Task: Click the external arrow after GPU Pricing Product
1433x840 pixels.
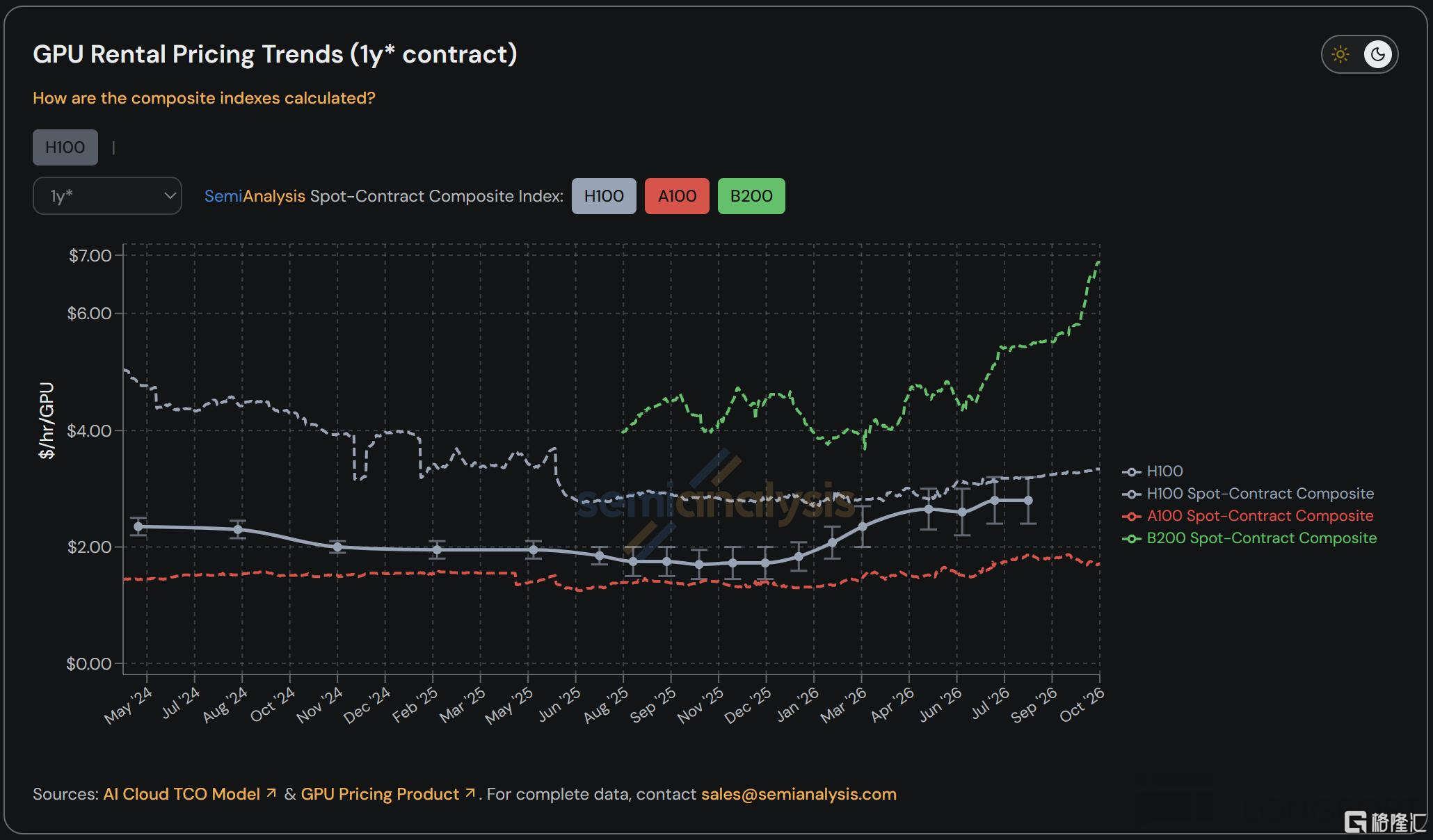Action: click(470, 793)
